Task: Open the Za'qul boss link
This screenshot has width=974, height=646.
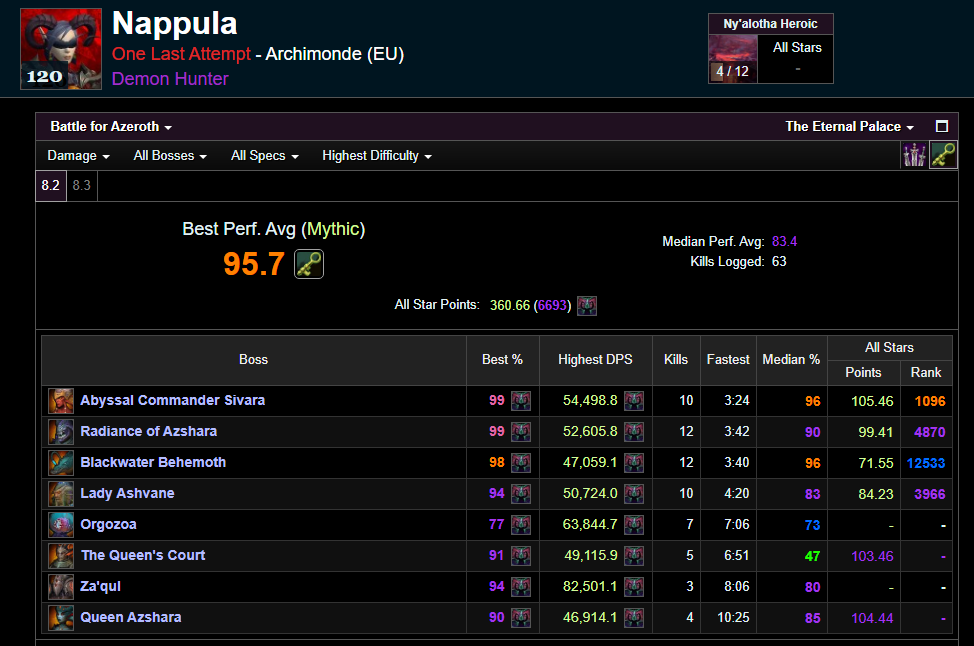Action: pos(100,587)
